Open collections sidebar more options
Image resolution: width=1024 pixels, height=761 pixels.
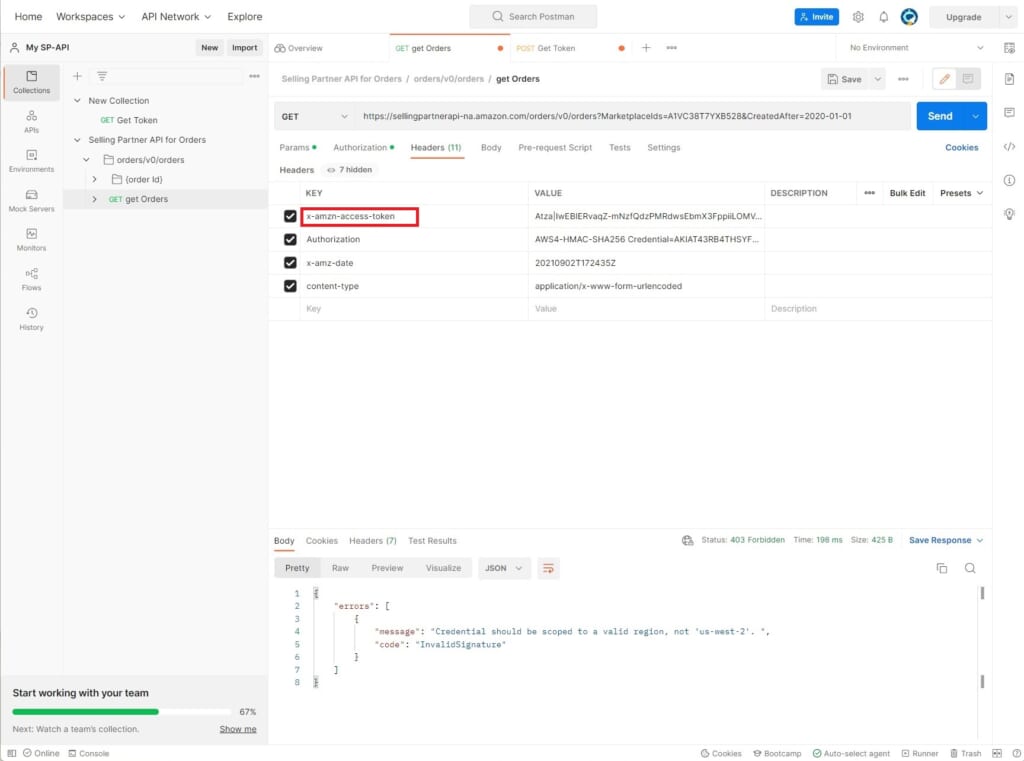[x=255, y=76]
